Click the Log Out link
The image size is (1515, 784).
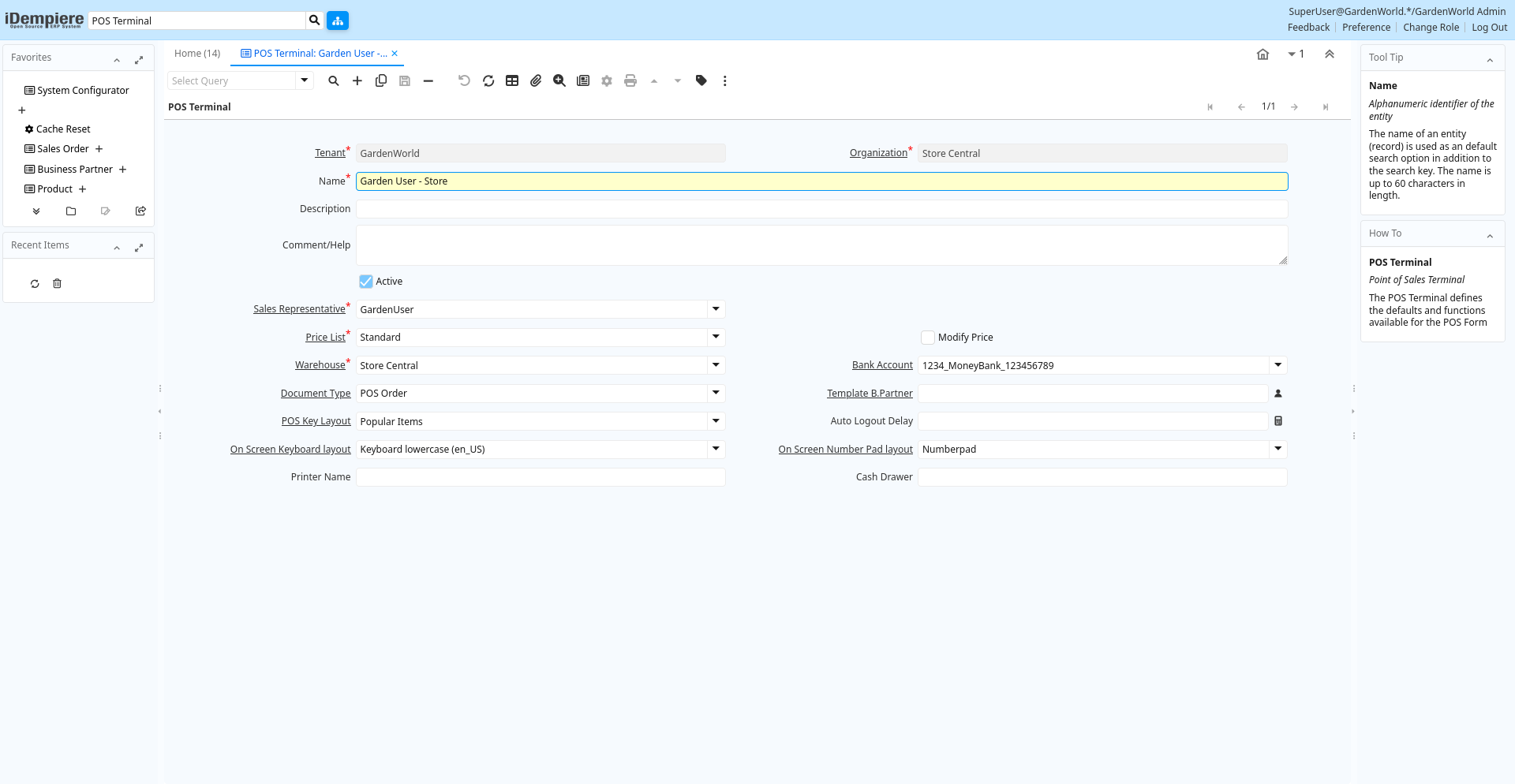point(1489,28)
